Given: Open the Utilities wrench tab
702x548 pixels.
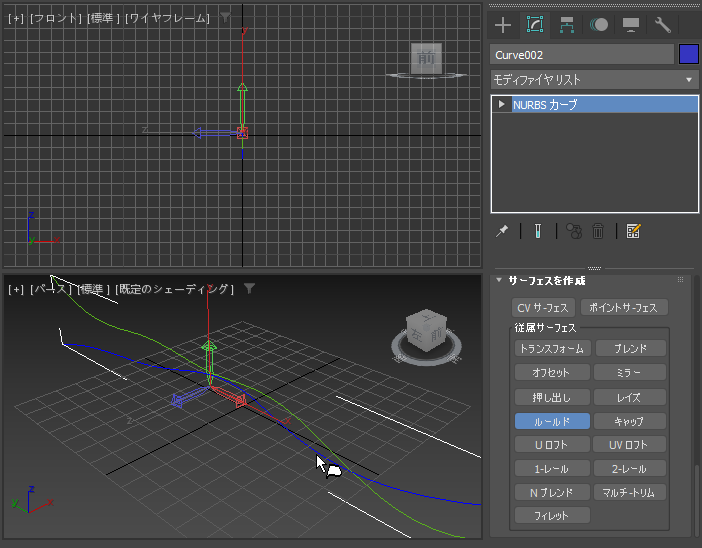Looking at the screenshot, I should (663, 25).
